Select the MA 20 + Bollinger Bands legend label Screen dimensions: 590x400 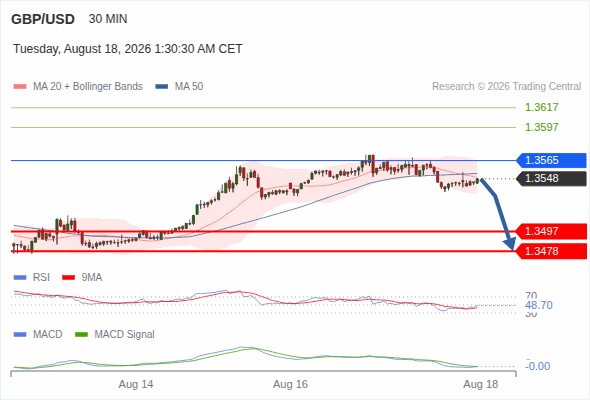point(88,87)
